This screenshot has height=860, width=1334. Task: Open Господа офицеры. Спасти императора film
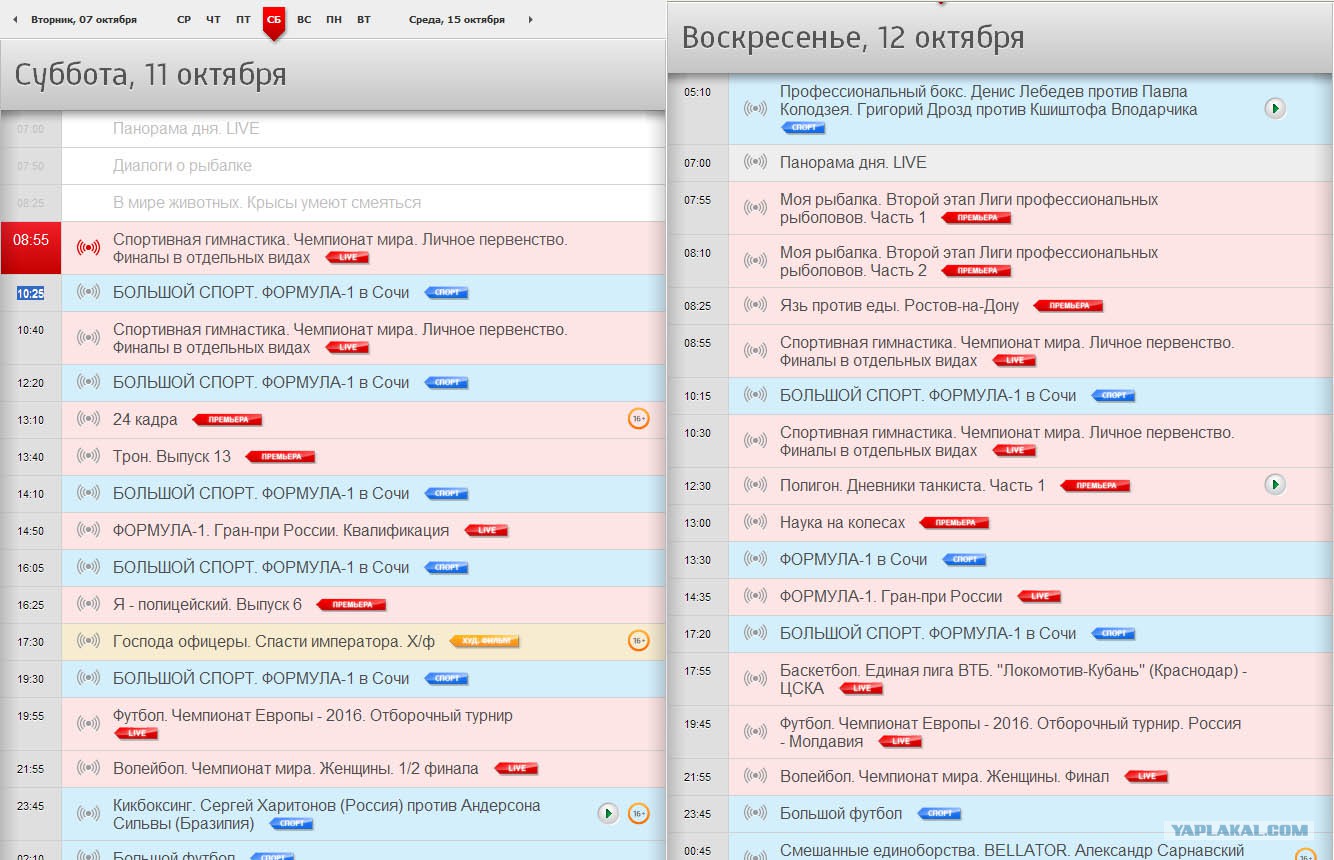pos(274,642)
